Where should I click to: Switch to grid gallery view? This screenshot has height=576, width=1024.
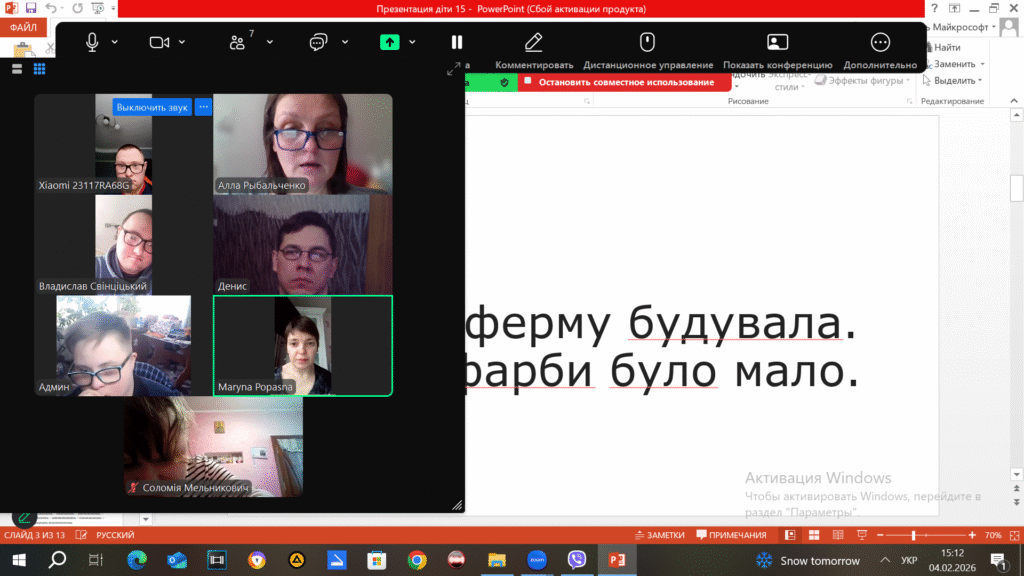point(40,69)
